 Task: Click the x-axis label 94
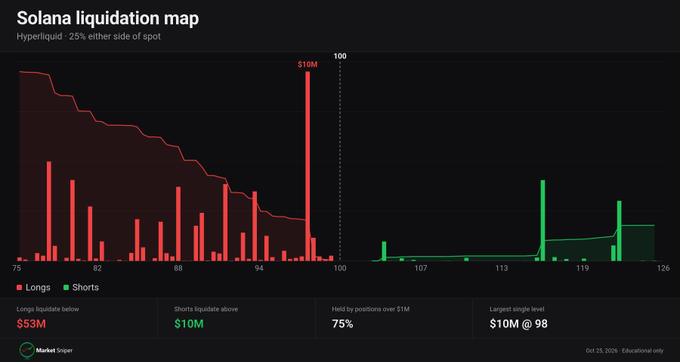[x=259, y=268]
